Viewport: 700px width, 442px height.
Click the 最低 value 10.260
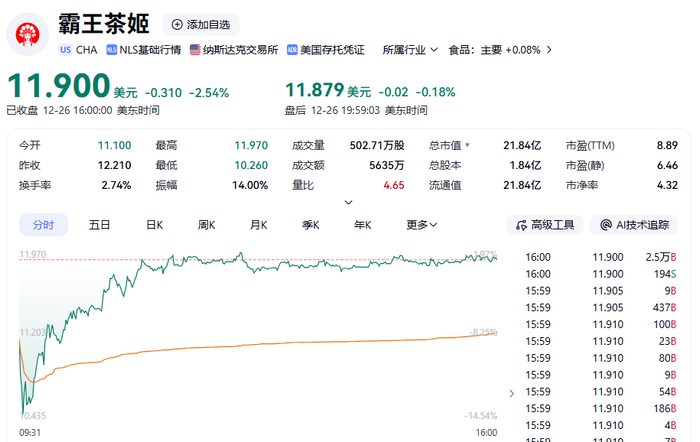[251, 166]
